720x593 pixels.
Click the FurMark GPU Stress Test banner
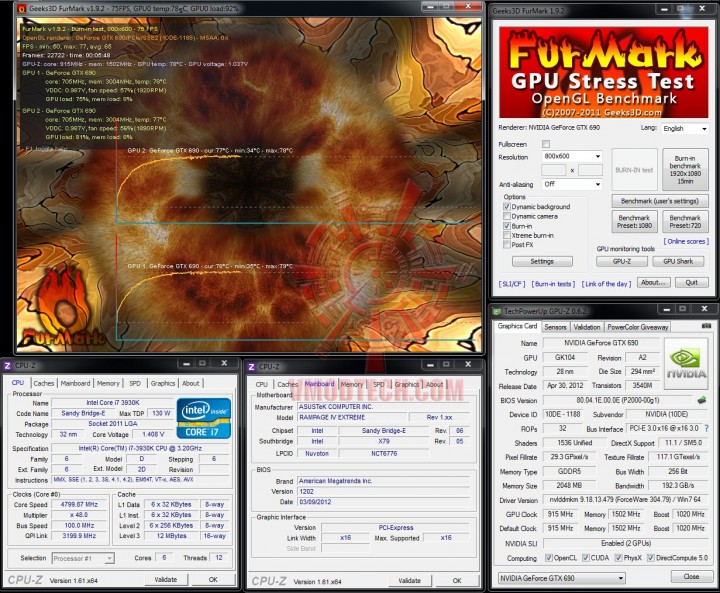pyautogui.click(x=604, y=73)
